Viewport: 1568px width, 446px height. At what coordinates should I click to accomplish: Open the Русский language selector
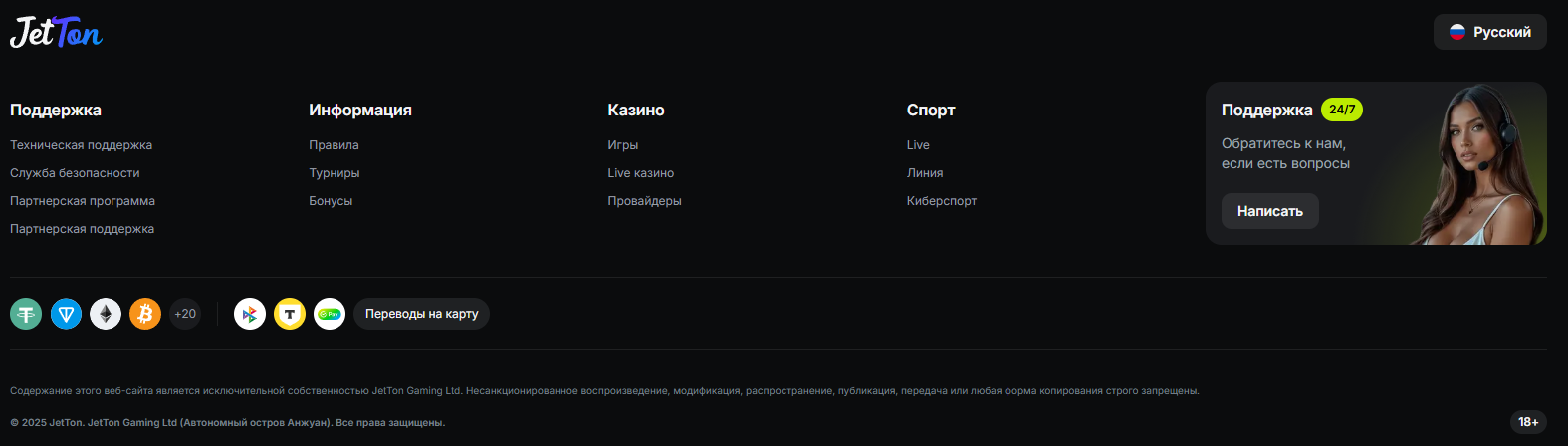click(x=1489, y=32)
